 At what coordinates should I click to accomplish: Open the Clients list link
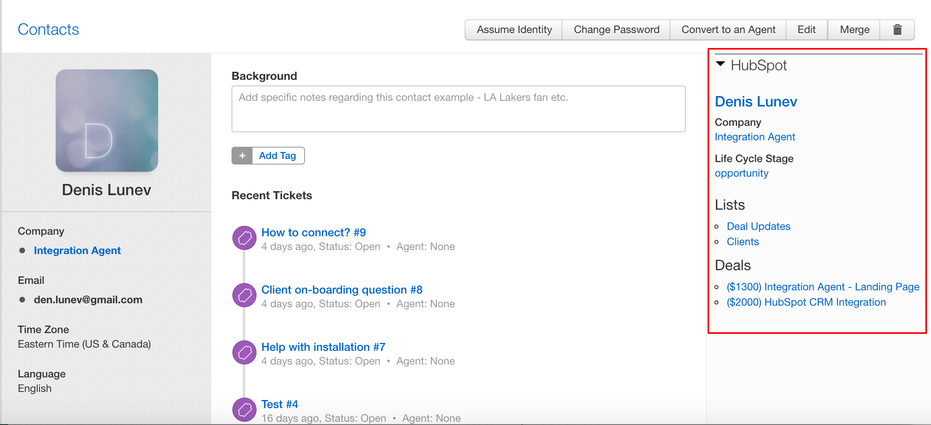tap(743, 242)
